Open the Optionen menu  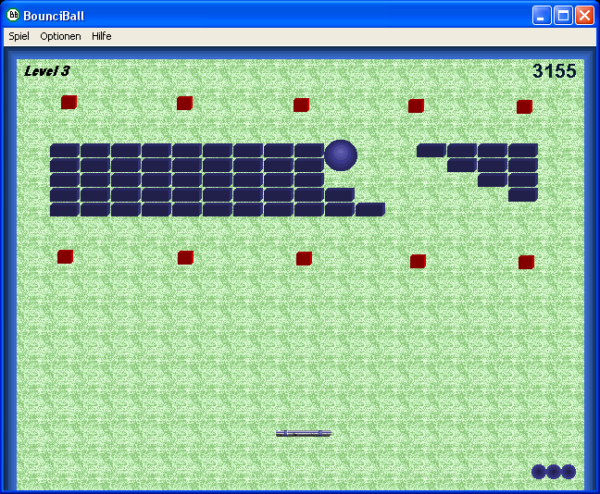pos(60,36)
